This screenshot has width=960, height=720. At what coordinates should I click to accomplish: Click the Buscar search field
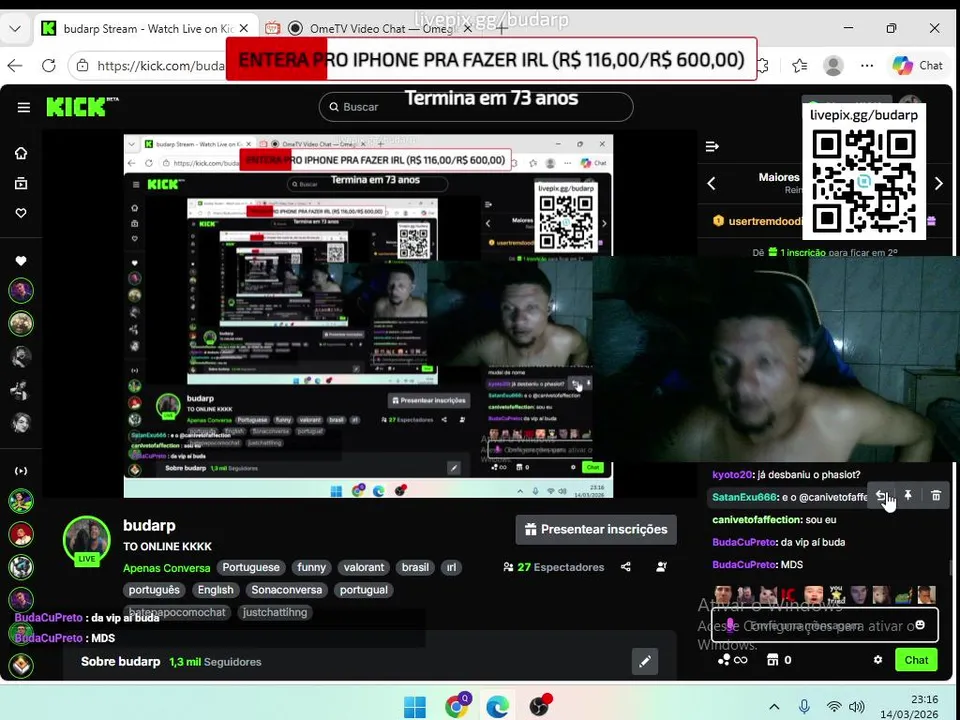click(476, 107)
